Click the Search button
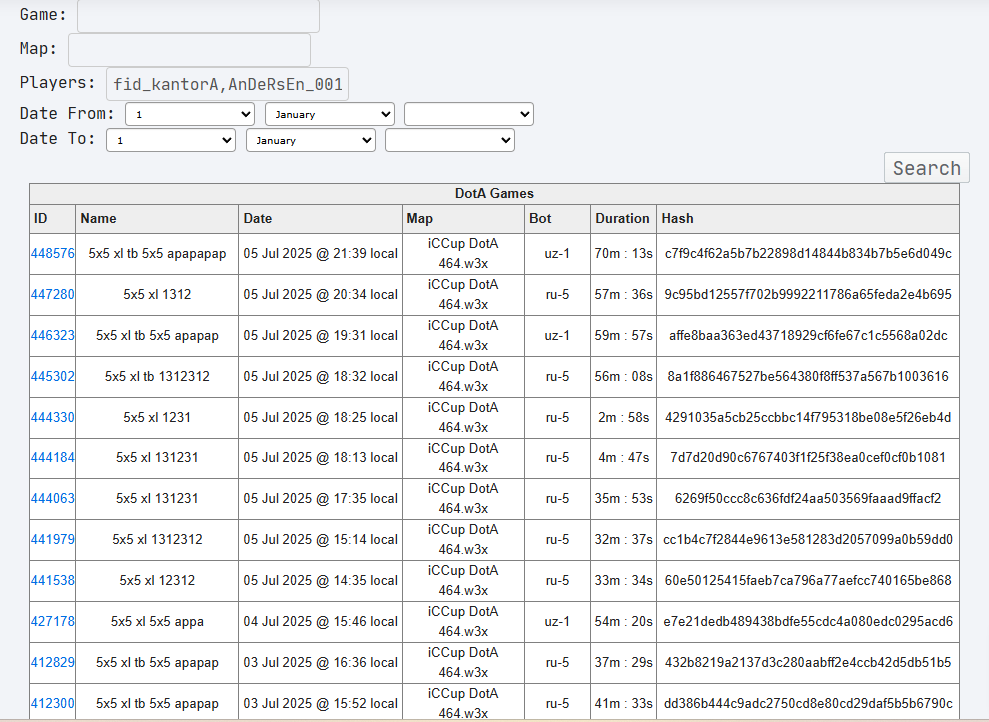 click(927, 168)
